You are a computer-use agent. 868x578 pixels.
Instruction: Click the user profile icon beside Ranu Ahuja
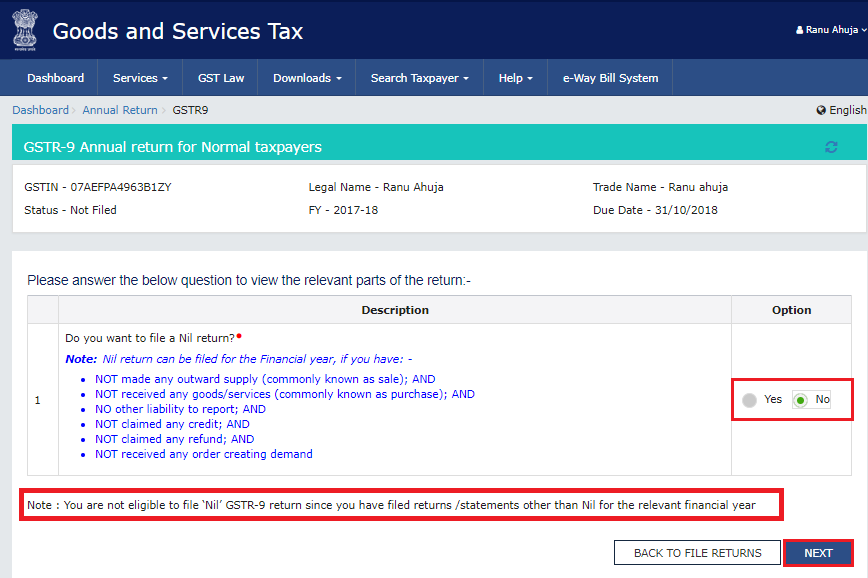click(x=799, y=30)
